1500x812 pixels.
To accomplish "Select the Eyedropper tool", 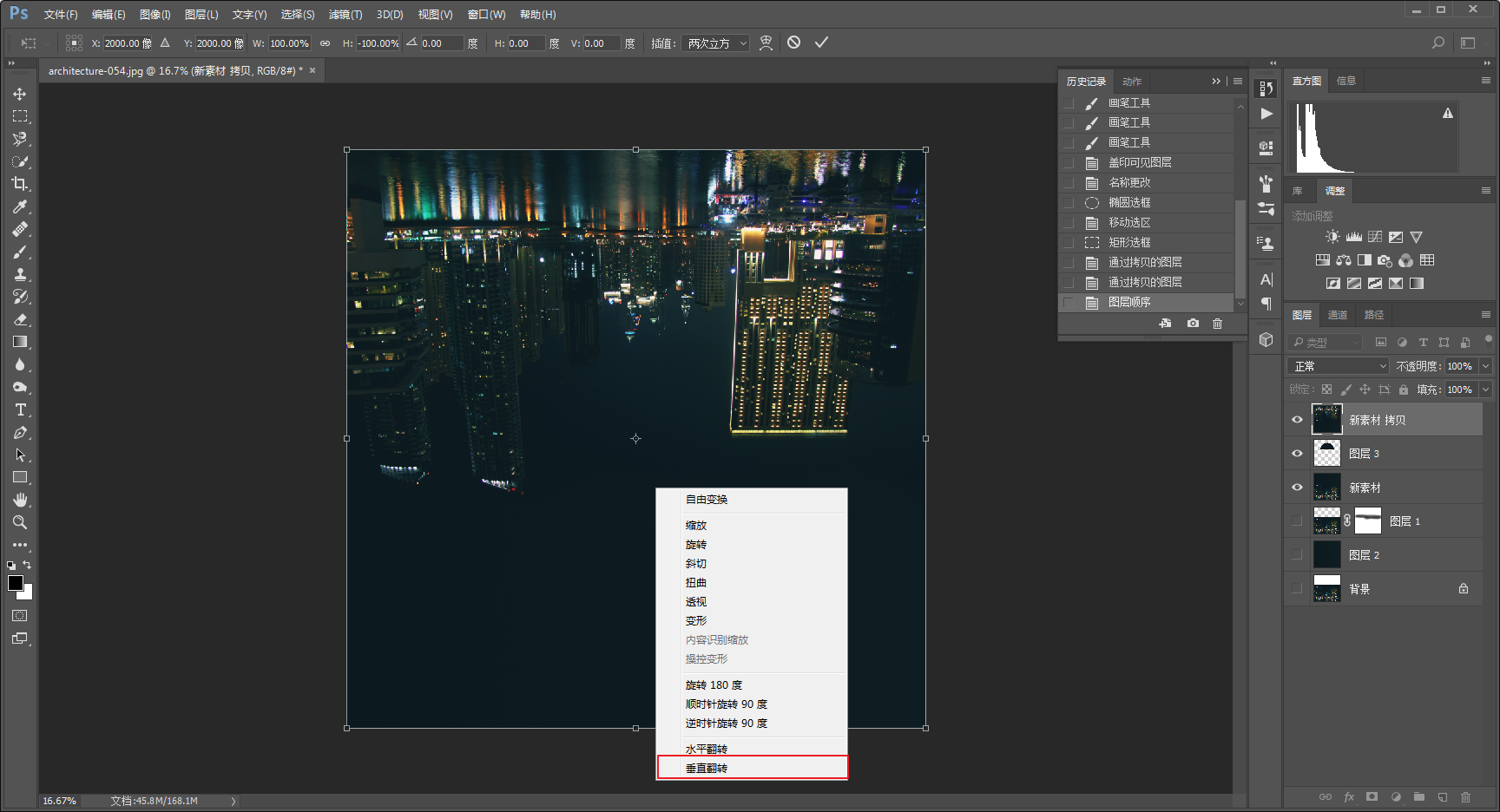I will tap(19, 206).
